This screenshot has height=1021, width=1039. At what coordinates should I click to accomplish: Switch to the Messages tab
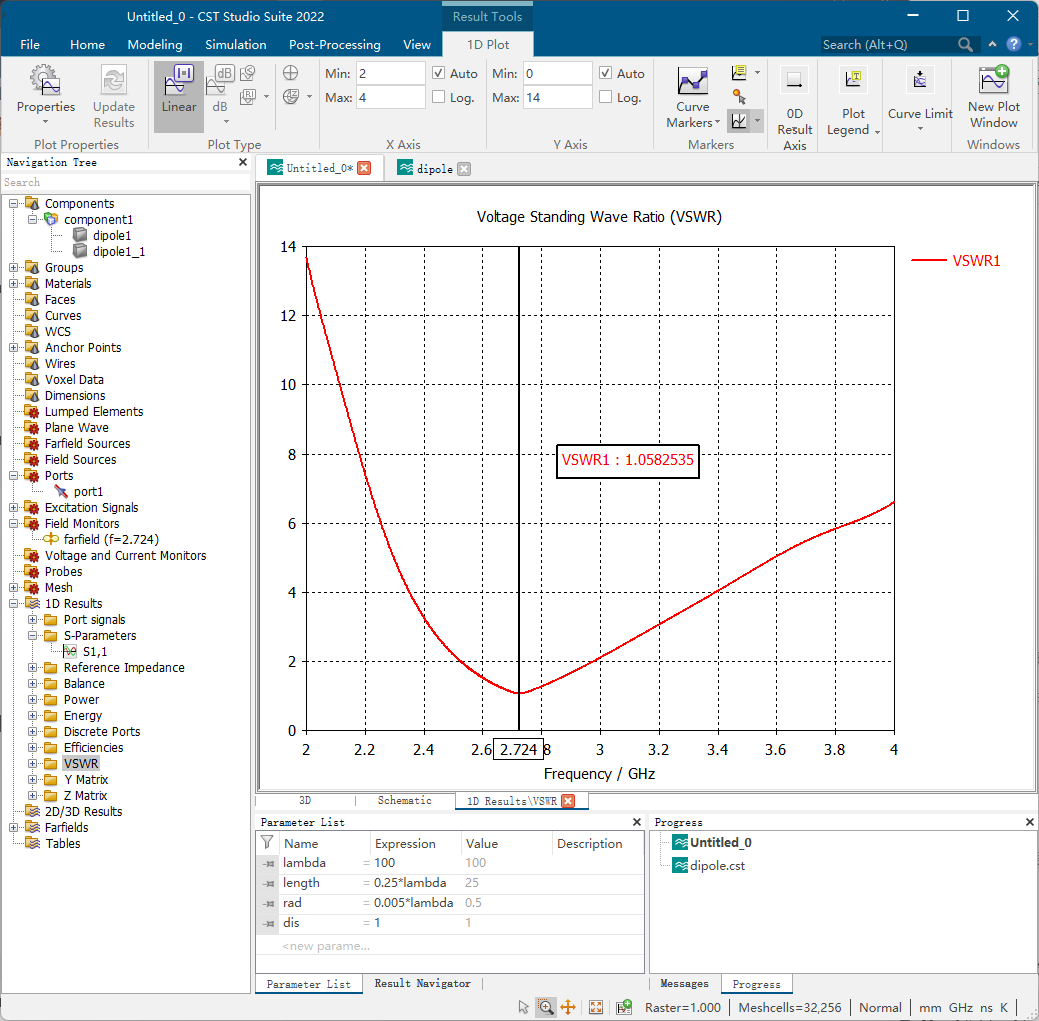tap(684, 983)
